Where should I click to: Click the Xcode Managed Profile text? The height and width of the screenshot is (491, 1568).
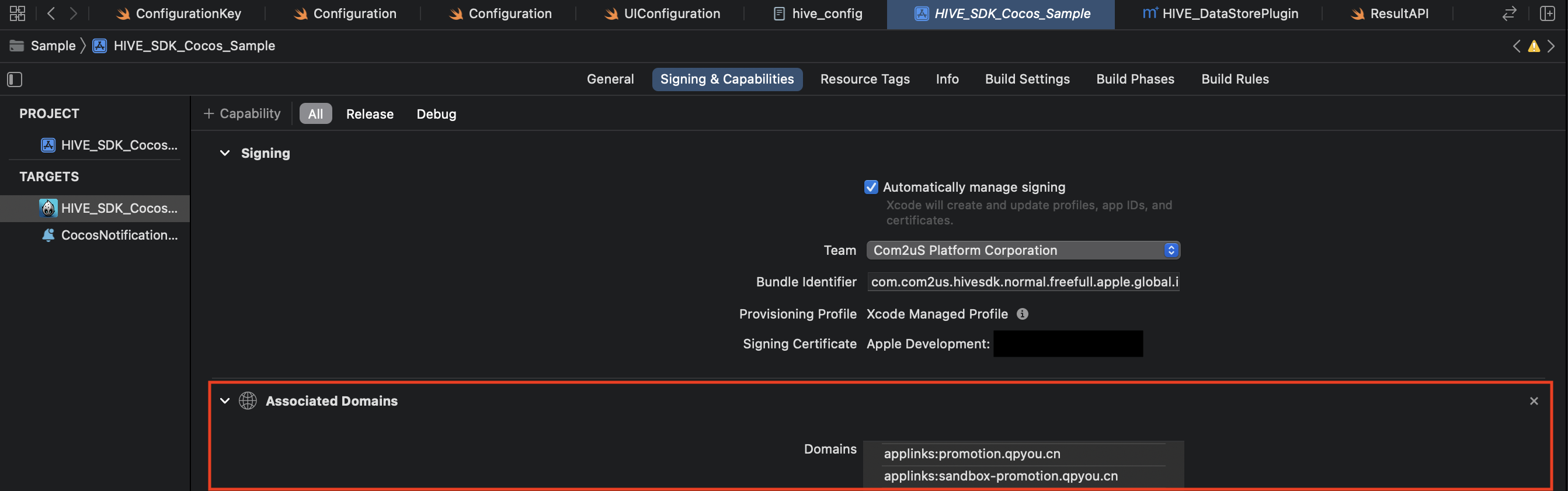(937, 314)
